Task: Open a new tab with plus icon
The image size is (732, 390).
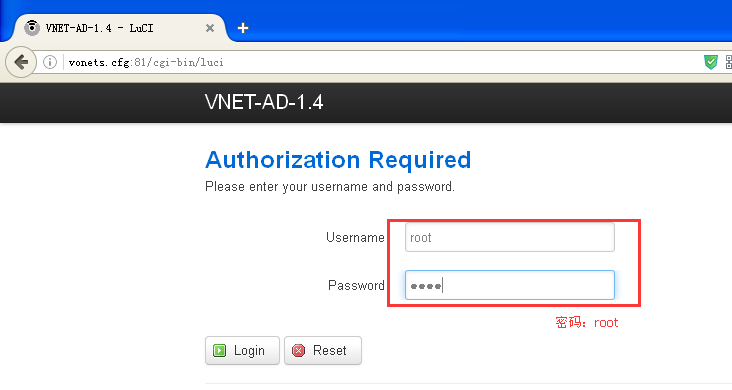Action: coord(243,28)
